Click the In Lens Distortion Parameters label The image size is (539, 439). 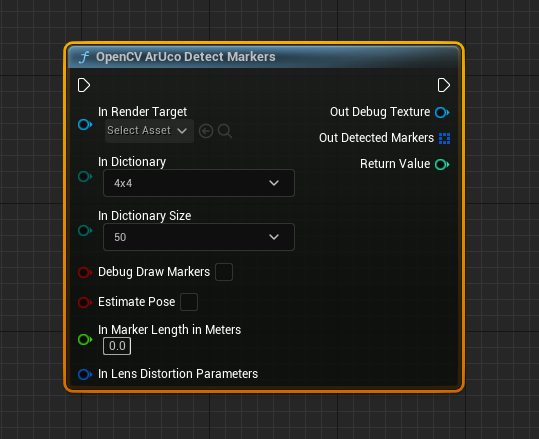(x=178, y=374)
